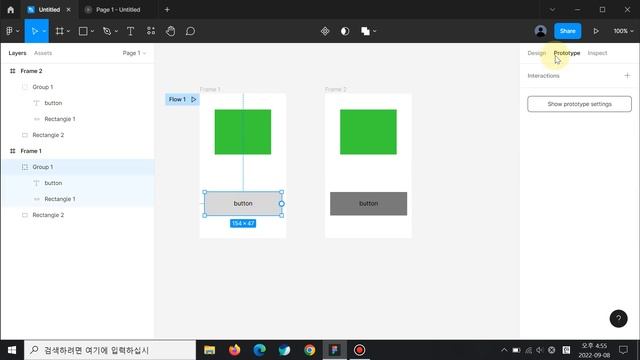Select the Comment tool
The width and height of the screenshot is (640, 360).
click(190, 31)
